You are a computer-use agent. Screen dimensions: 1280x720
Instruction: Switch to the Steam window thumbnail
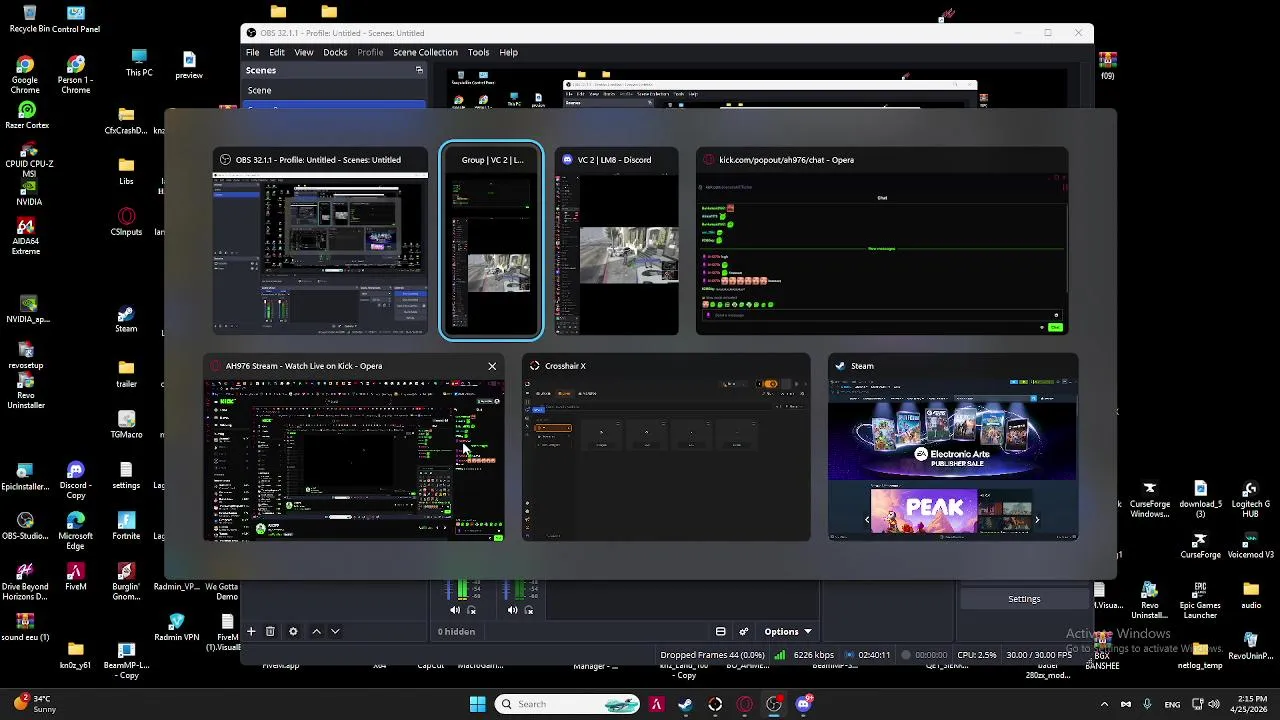(x=953, y=449)
